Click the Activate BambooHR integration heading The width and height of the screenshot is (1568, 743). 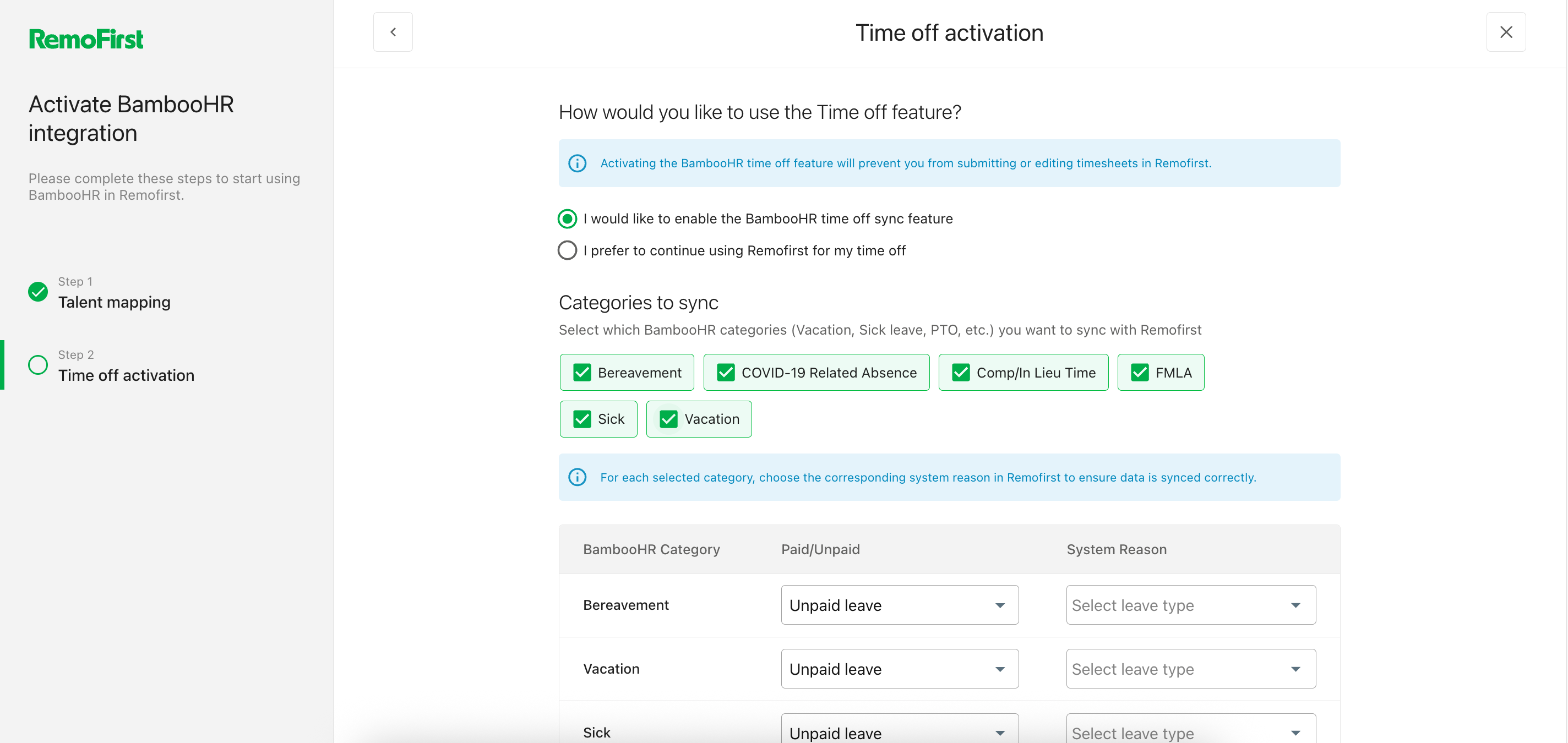132,118
